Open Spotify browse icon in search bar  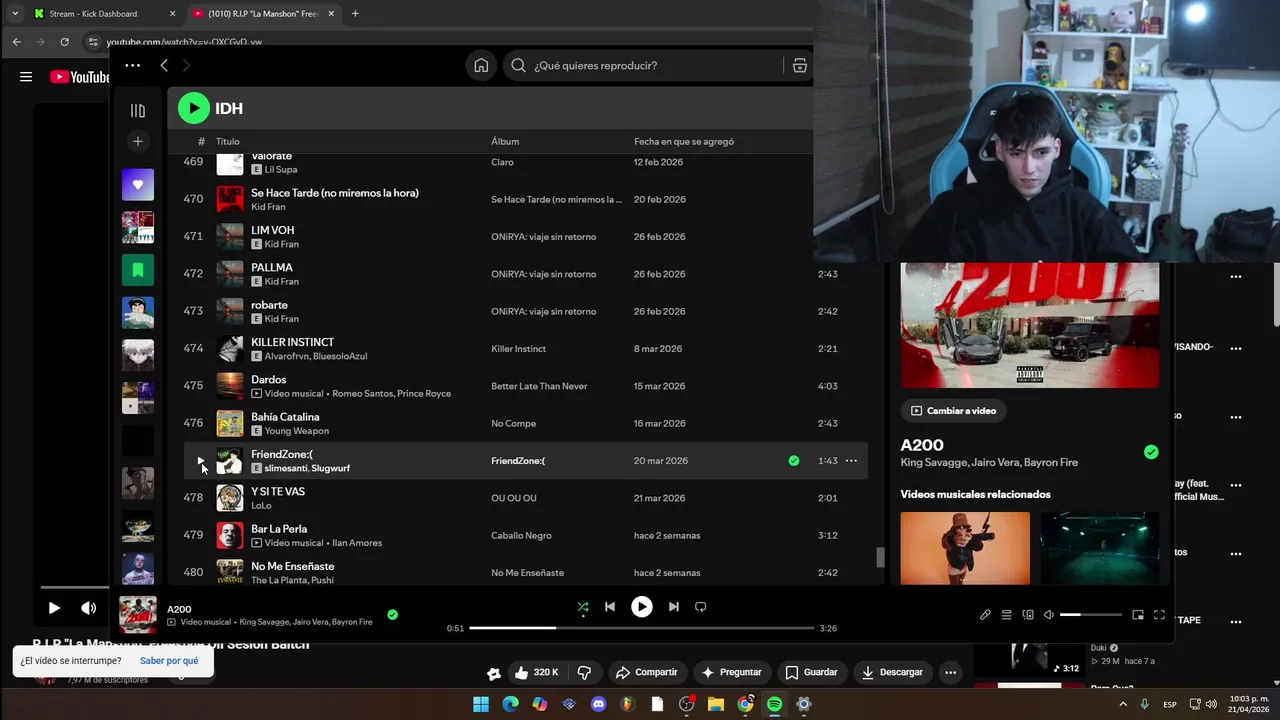coord(799,65)
